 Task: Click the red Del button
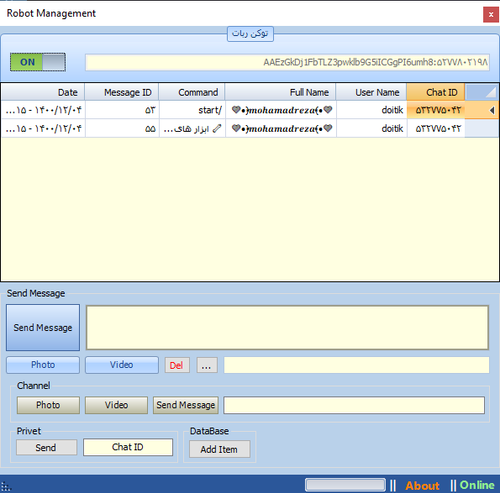[177, 365]
